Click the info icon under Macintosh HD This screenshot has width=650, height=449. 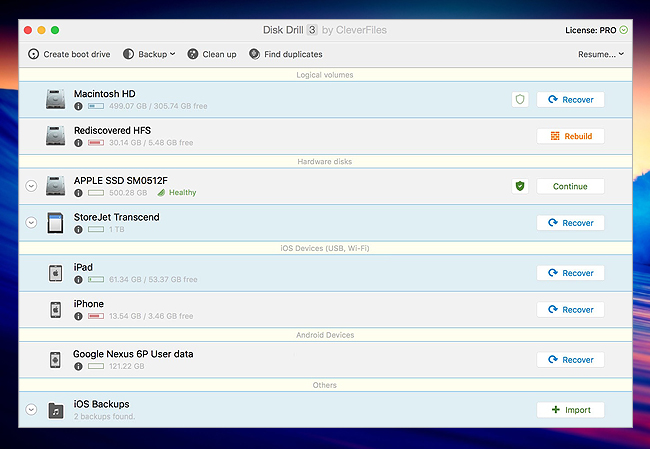(x=78, y=106)
